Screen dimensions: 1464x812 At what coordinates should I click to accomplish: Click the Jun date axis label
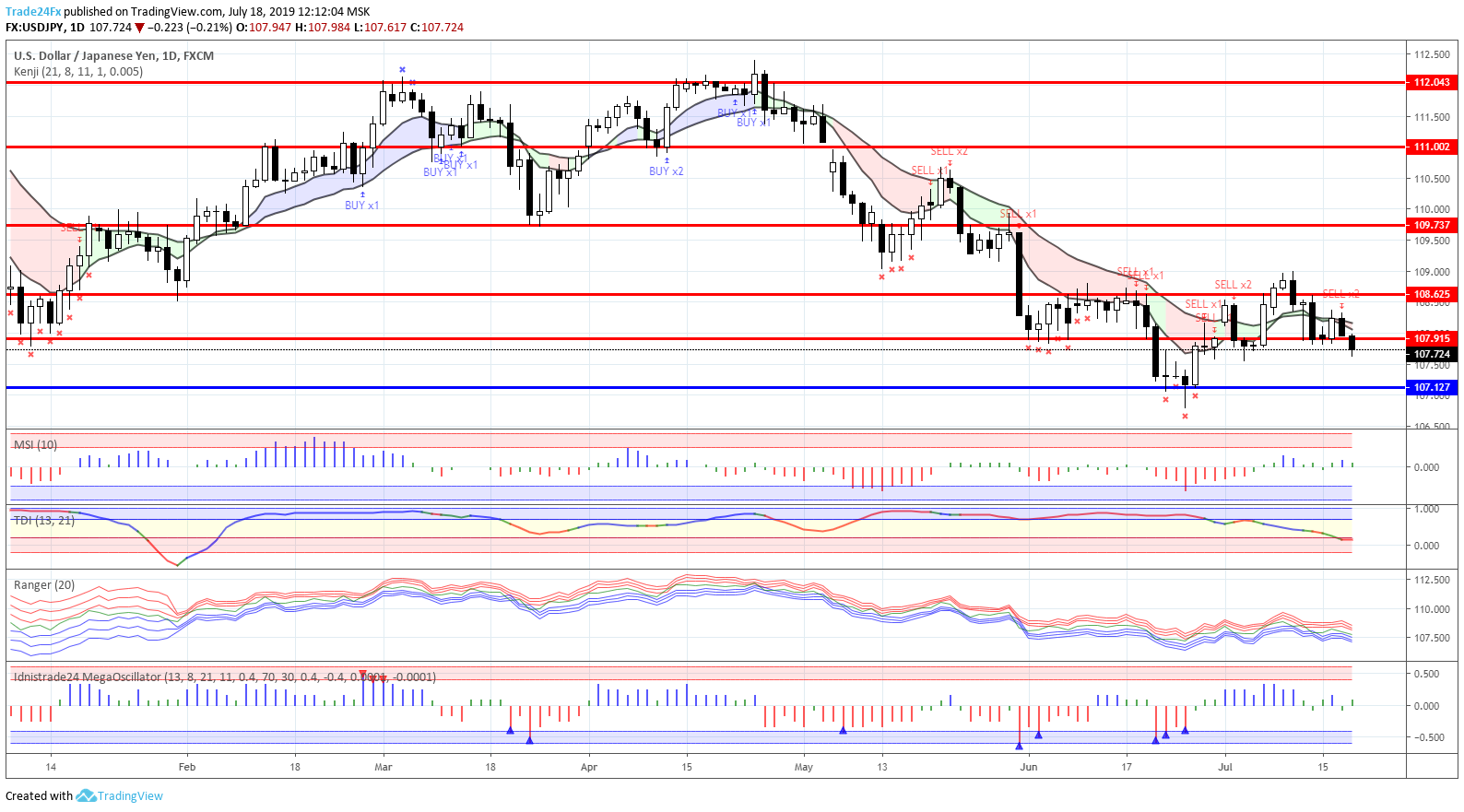click(x=1029, y=767)
